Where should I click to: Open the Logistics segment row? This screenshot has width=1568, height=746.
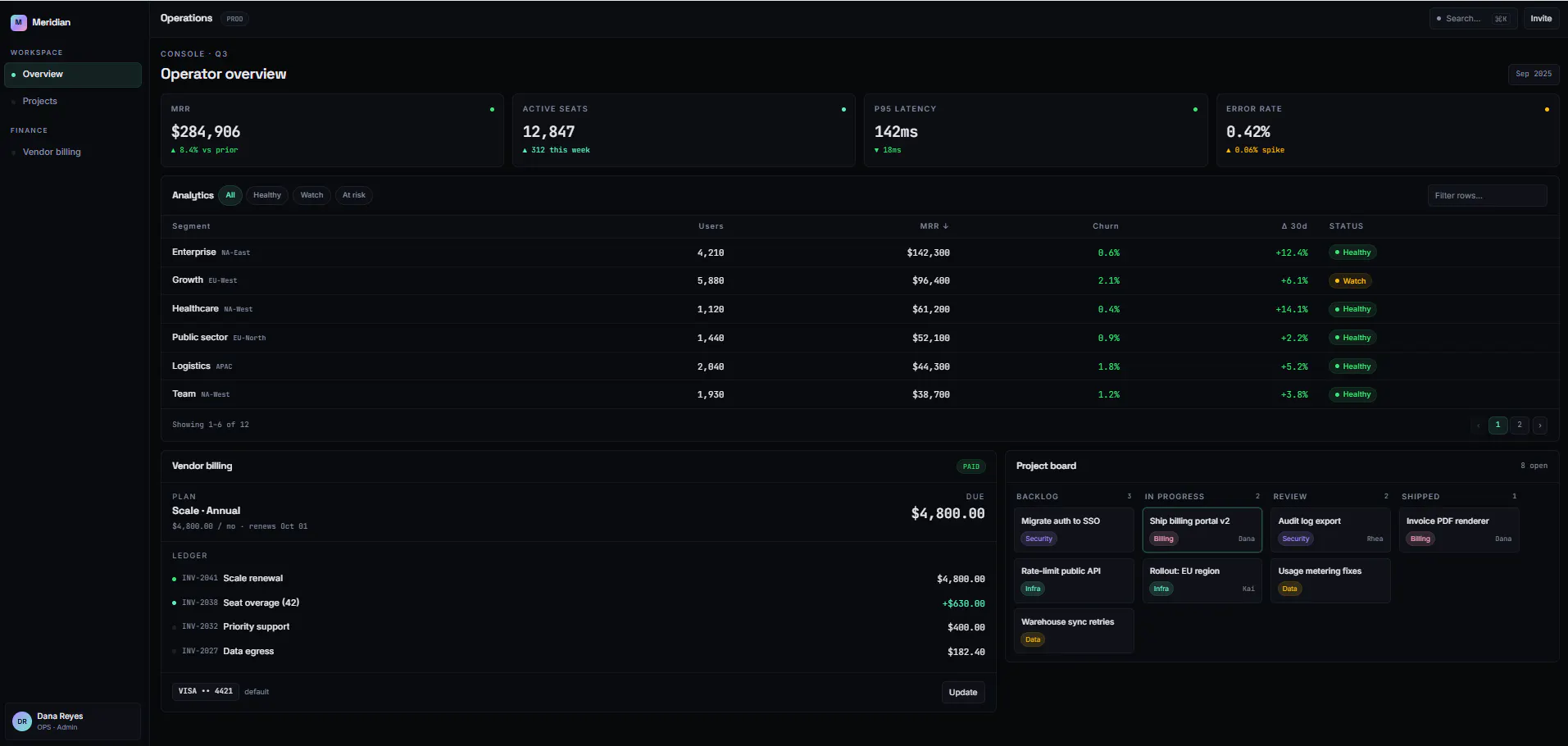click(860, 366)
